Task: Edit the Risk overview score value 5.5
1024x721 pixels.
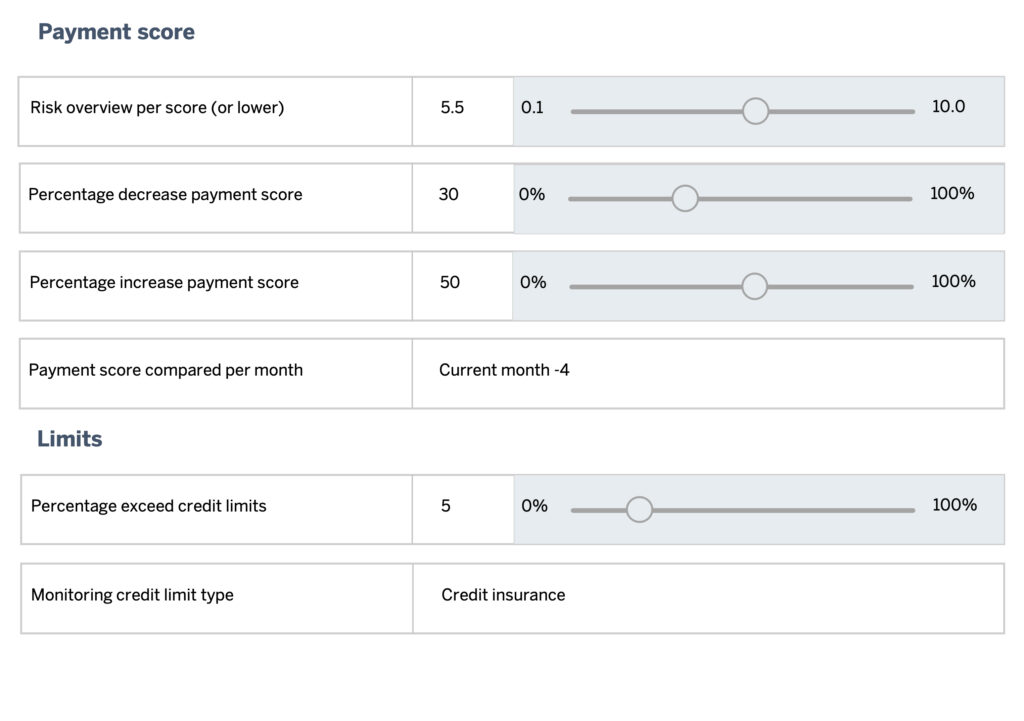Action: coord(463,111)
